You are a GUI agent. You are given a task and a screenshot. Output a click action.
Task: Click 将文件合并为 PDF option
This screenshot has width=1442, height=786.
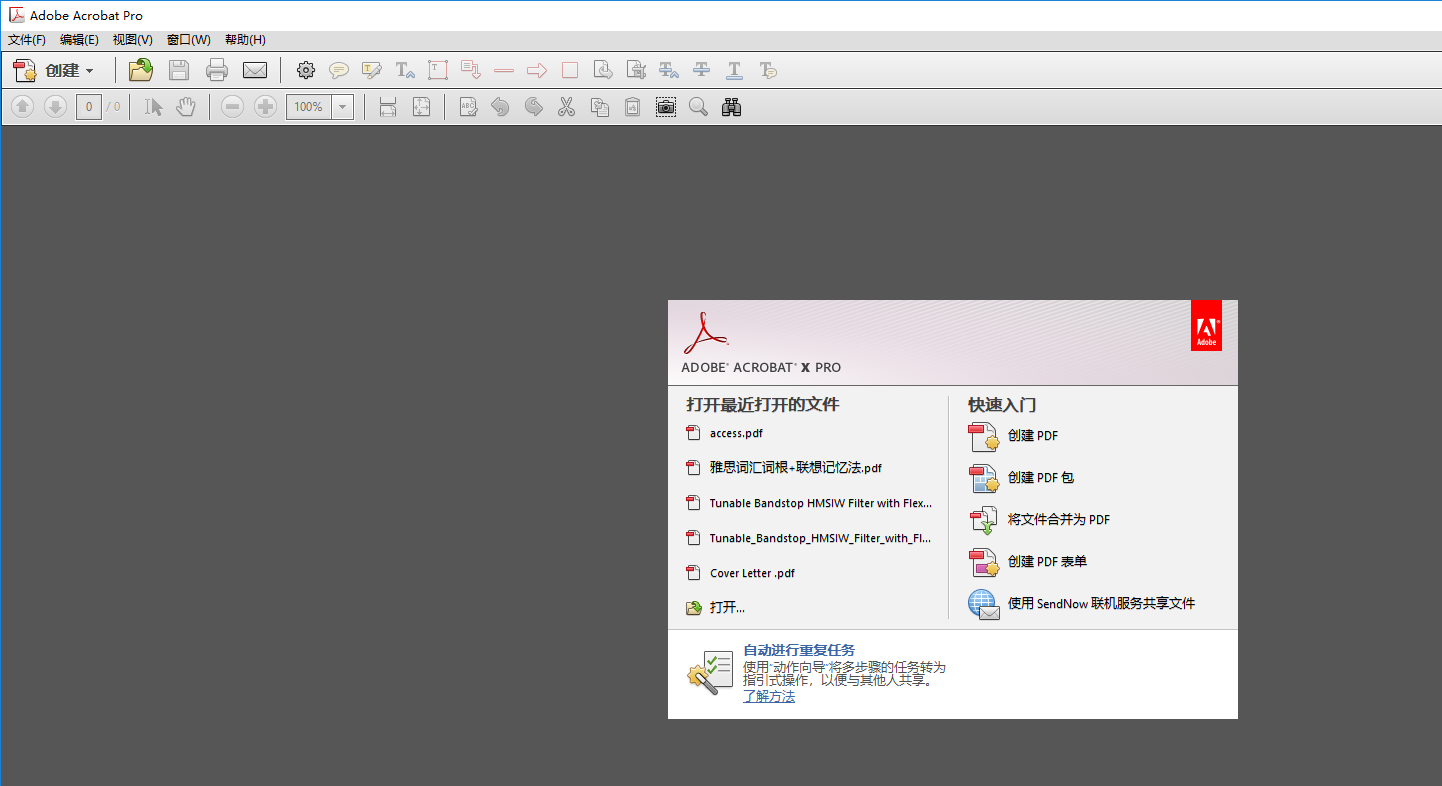tap(1059, 520)
